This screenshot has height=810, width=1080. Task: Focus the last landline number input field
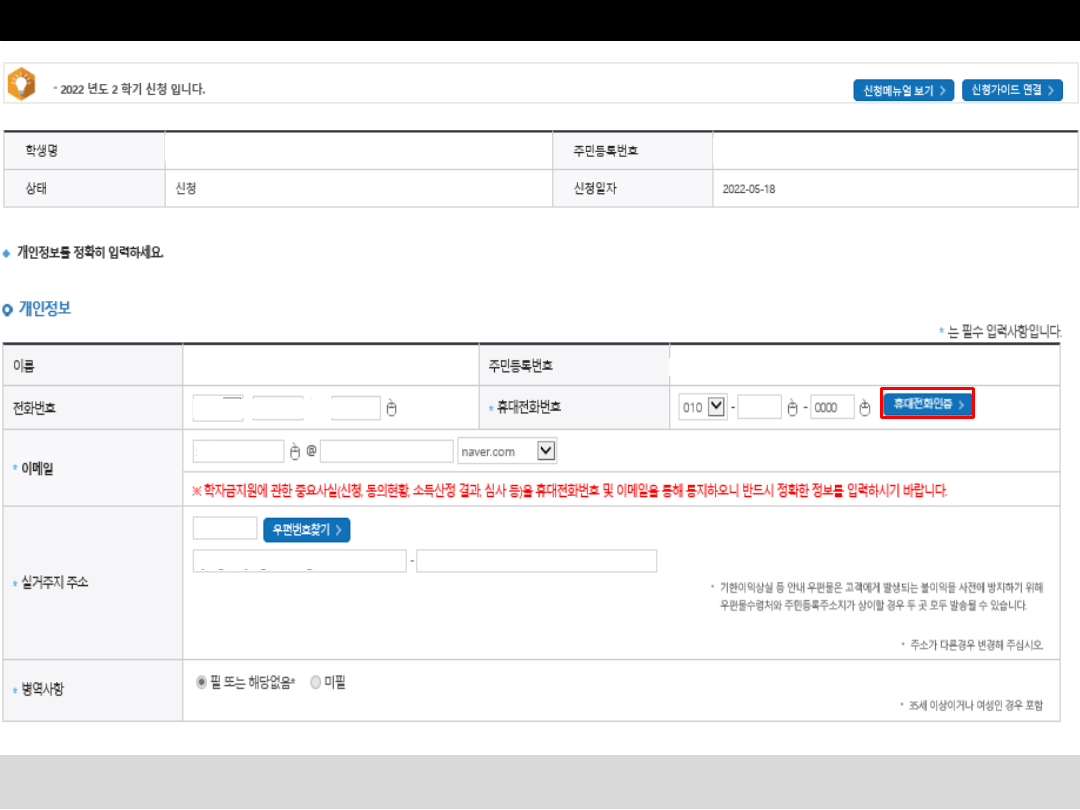356,408
